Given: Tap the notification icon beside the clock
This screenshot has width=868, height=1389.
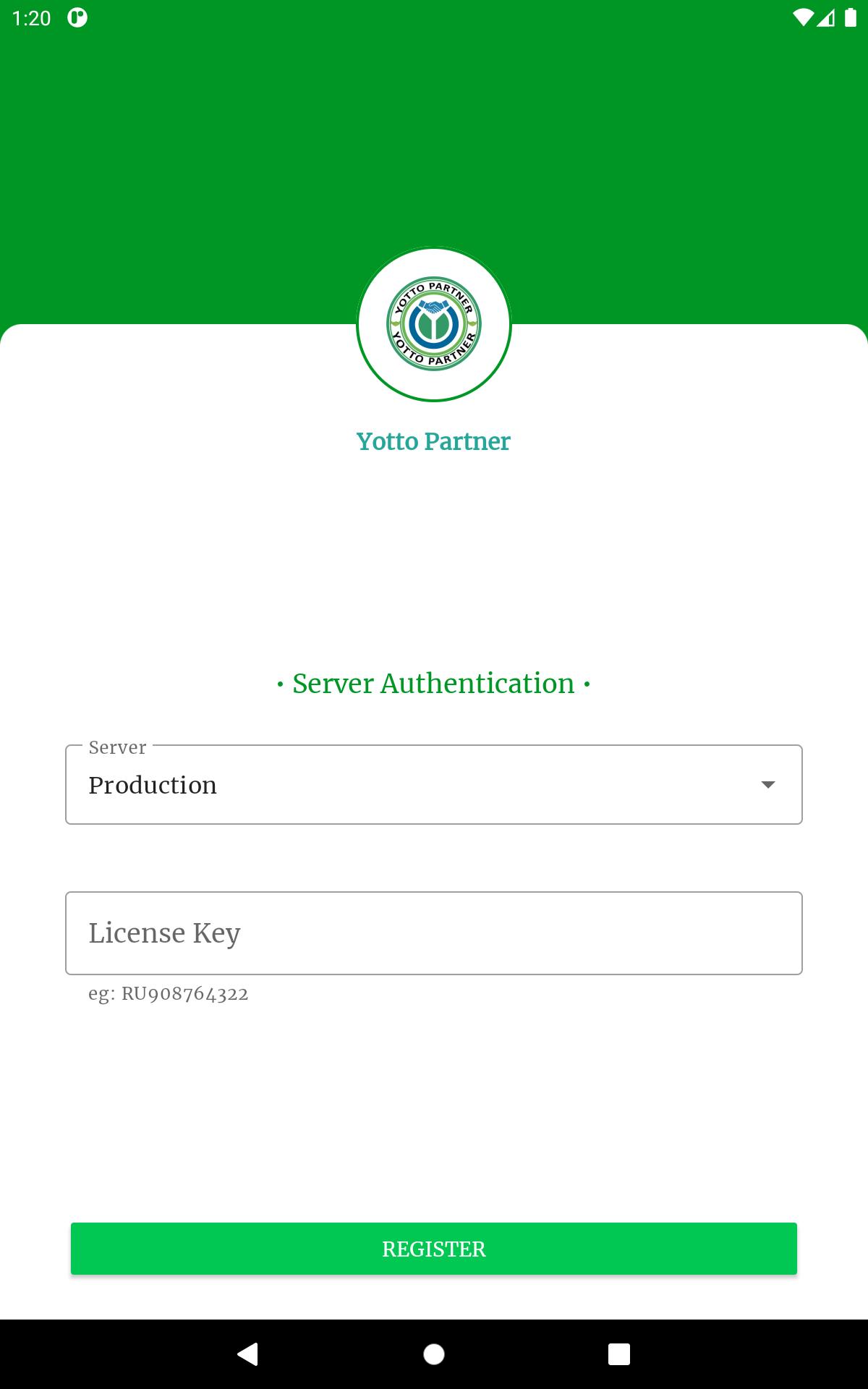Looking at the screenshot, I should coord(77,18).
